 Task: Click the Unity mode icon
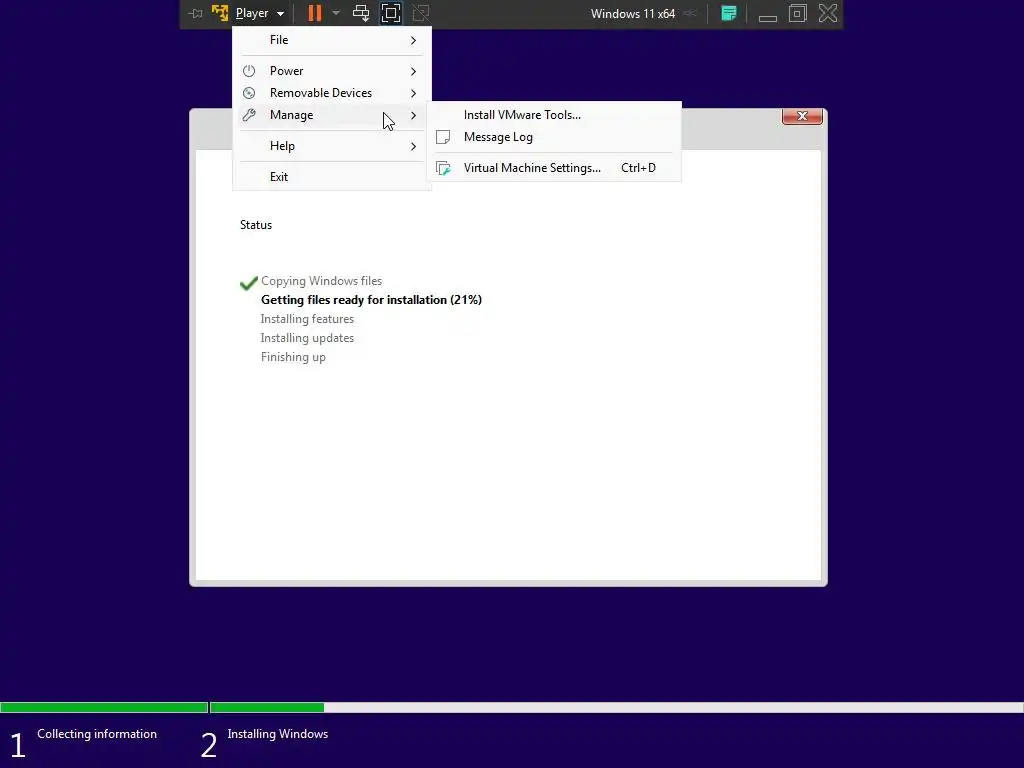pos(421,13)
